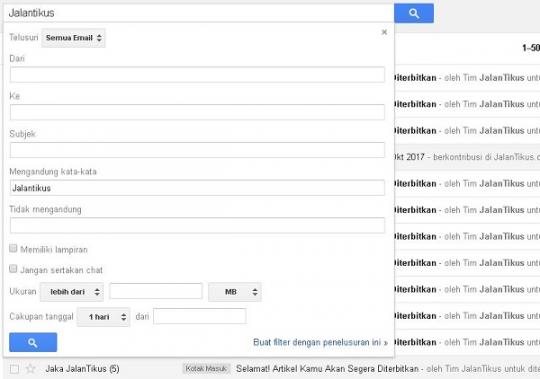Expand the 1 hari date range dropdown
This screenshot has height=379, width=540.
pyautogui.click(x=103, y=317)
